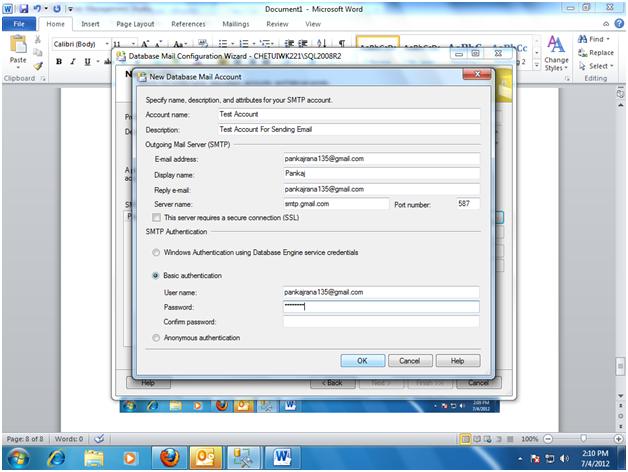
Task: Click the Clear Formatting icon
Action: tap(203, 43)
